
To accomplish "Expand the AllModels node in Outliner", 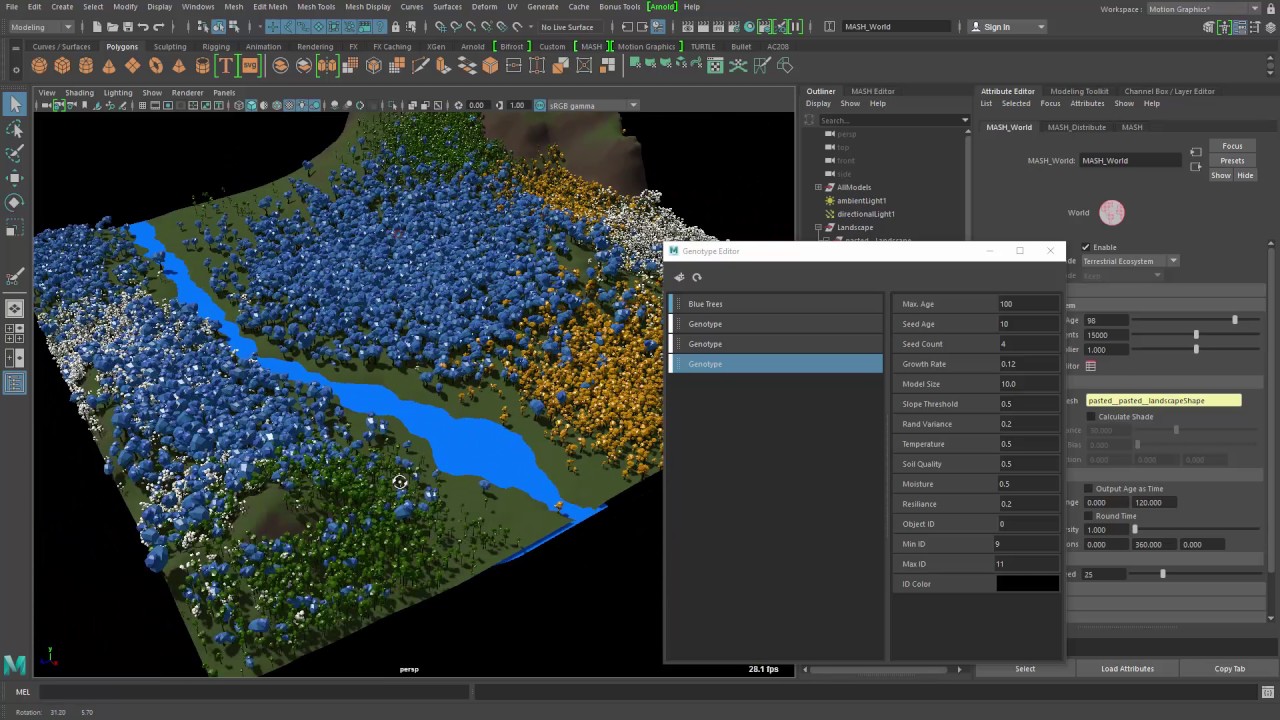I will point(818,187).
